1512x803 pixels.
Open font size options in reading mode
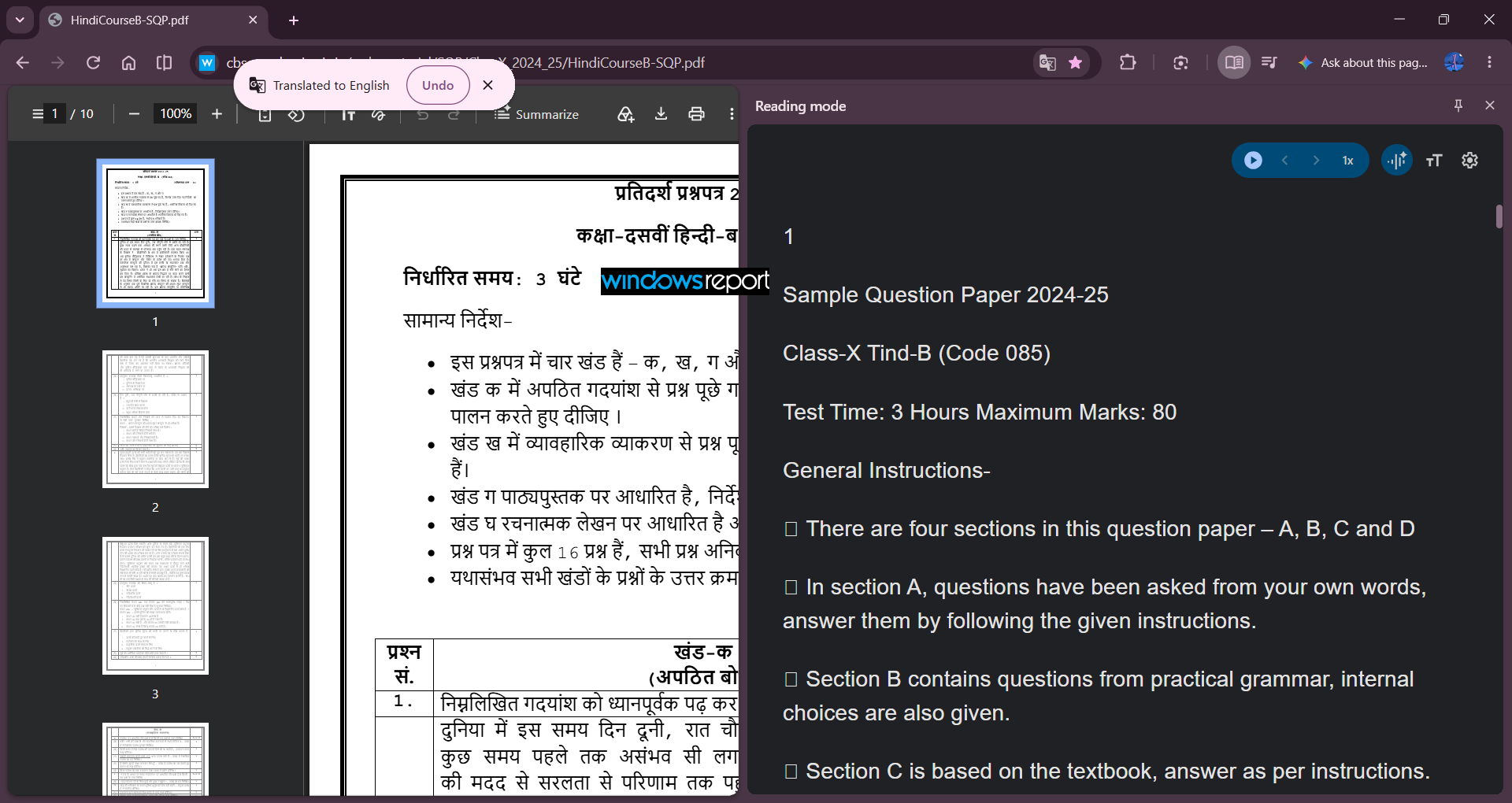coord(1434,161)
